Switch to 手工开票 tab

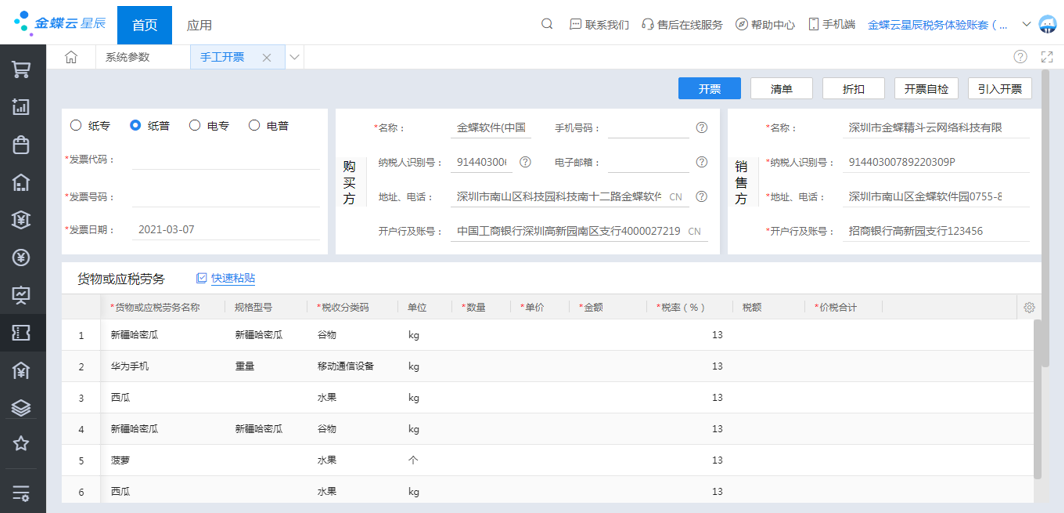click(x=223, y=58)
